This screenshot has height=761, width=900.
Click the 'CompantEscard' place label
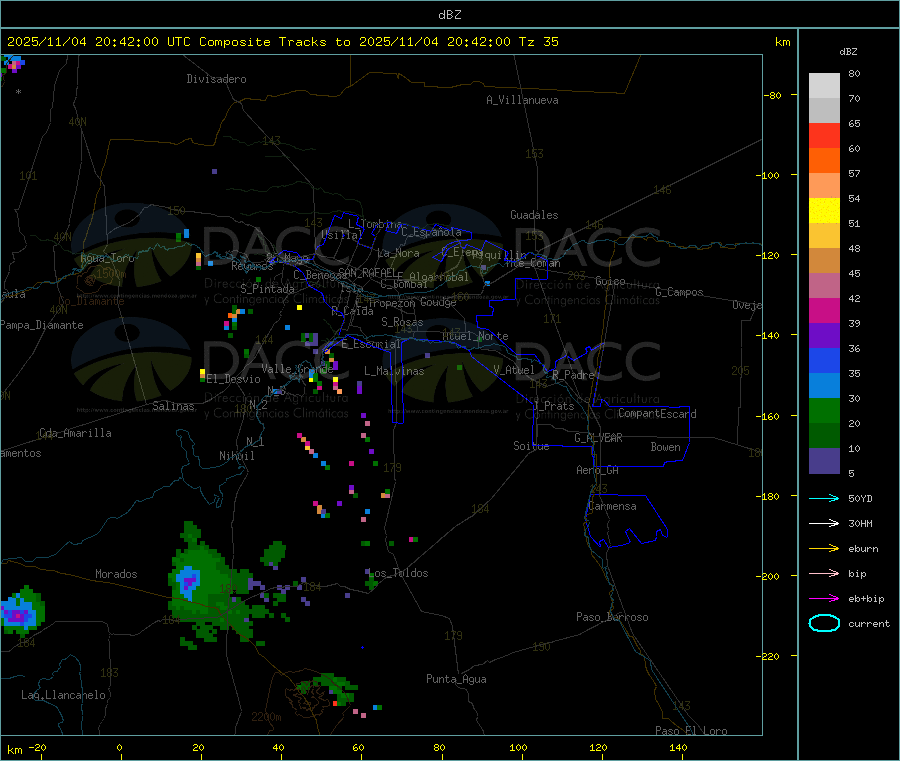657,413
